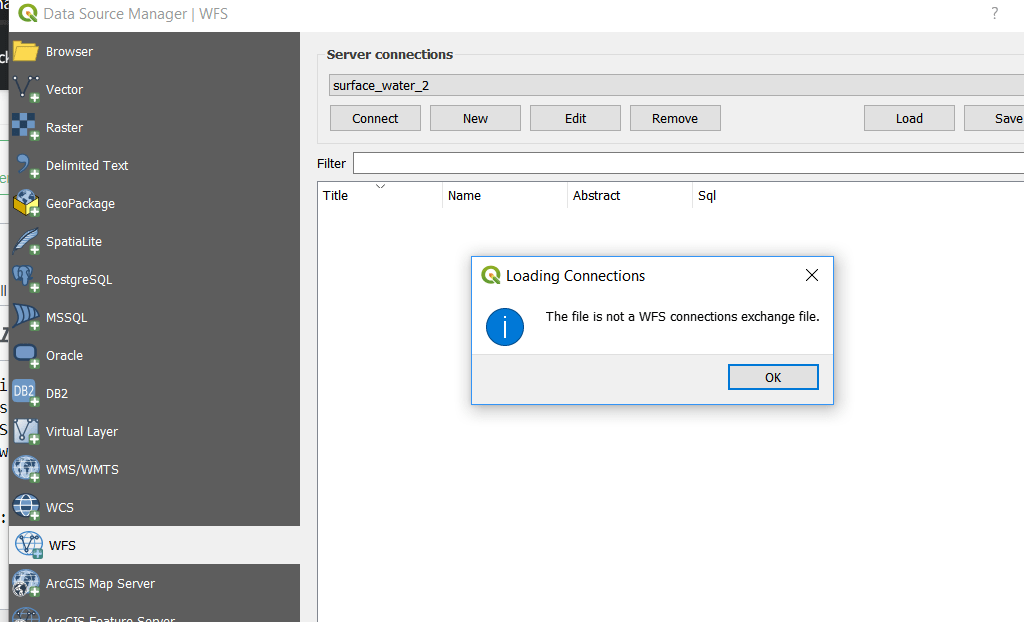Image resolution: width=1024 pixels, height=622 pixels.
Task: Select the WFS icon in sidebar
Action: tap(29, 545)
